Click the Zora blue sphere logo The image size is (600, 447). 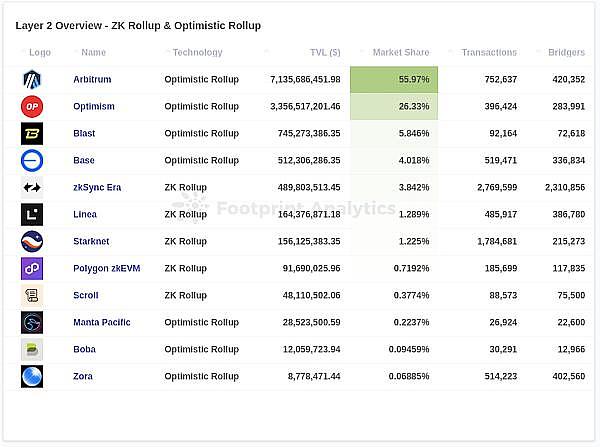32,376
